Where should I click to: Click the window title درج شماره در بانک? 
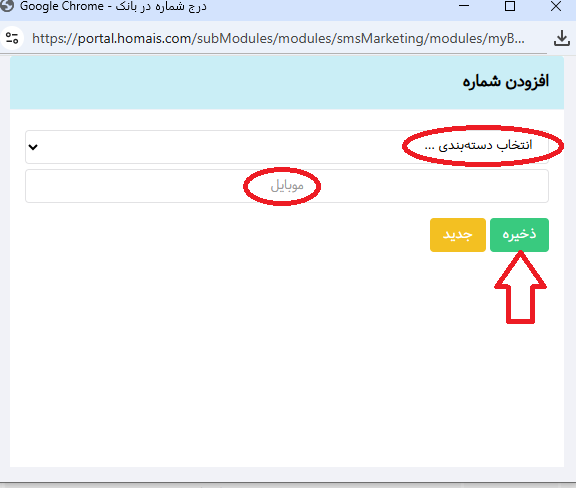coord(161,6)
